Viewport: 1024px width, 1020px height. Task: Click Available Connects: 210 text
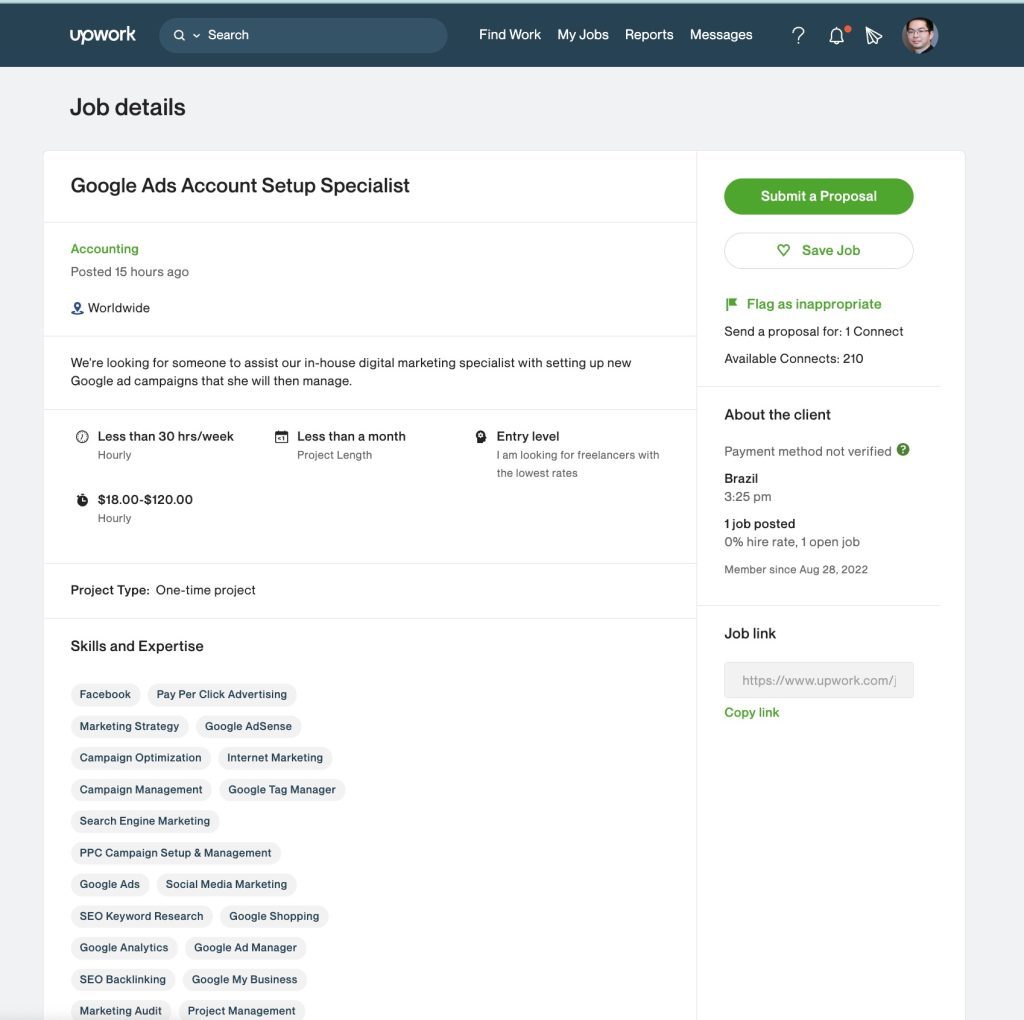coord(793,359)
